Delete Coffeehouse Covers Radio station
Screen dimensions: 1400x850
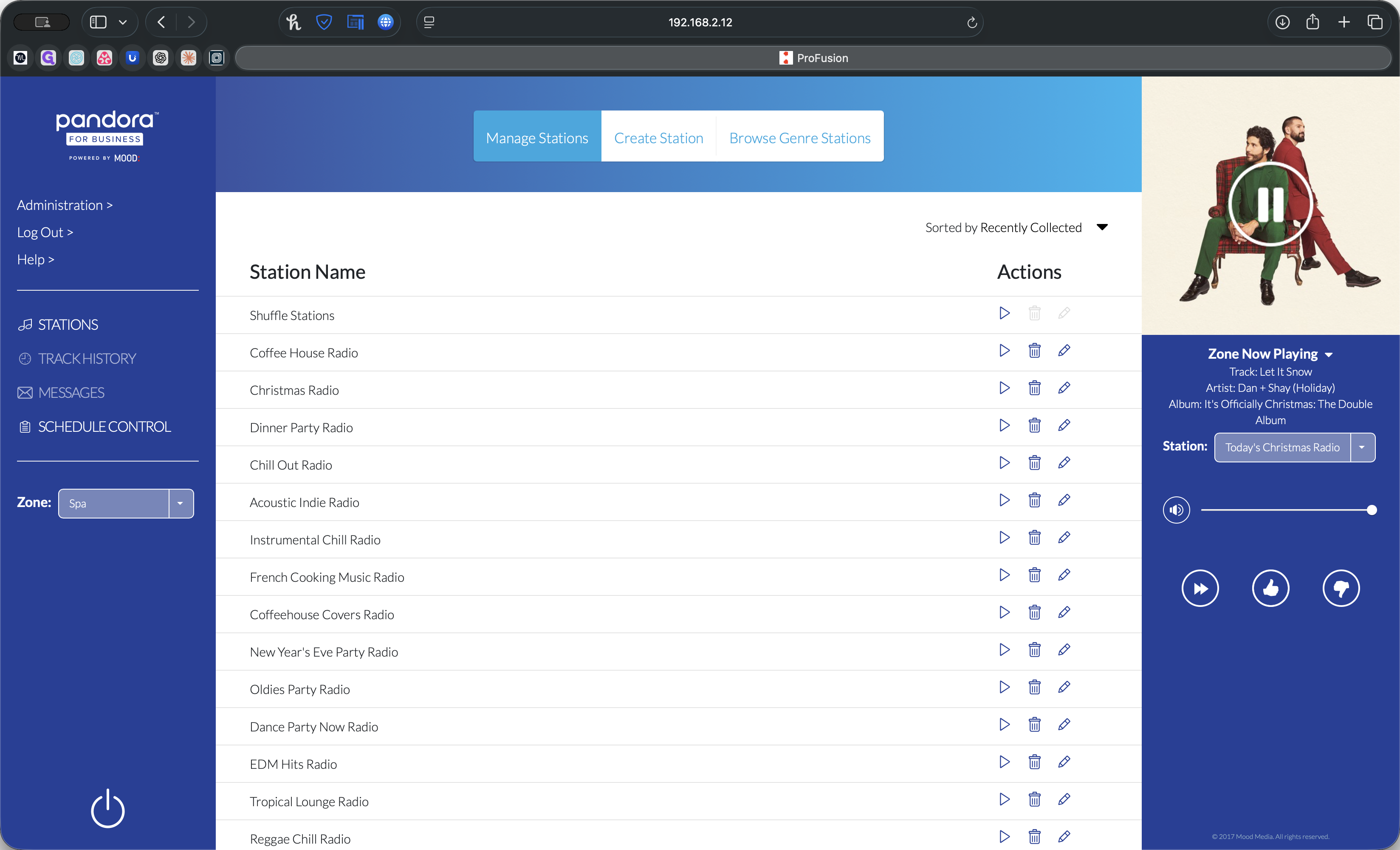point(1034,612)
